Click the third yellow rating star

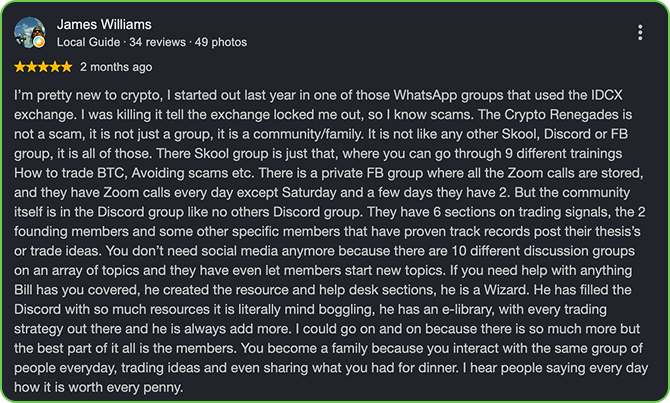pyautogui.click(x=43, y=67)
